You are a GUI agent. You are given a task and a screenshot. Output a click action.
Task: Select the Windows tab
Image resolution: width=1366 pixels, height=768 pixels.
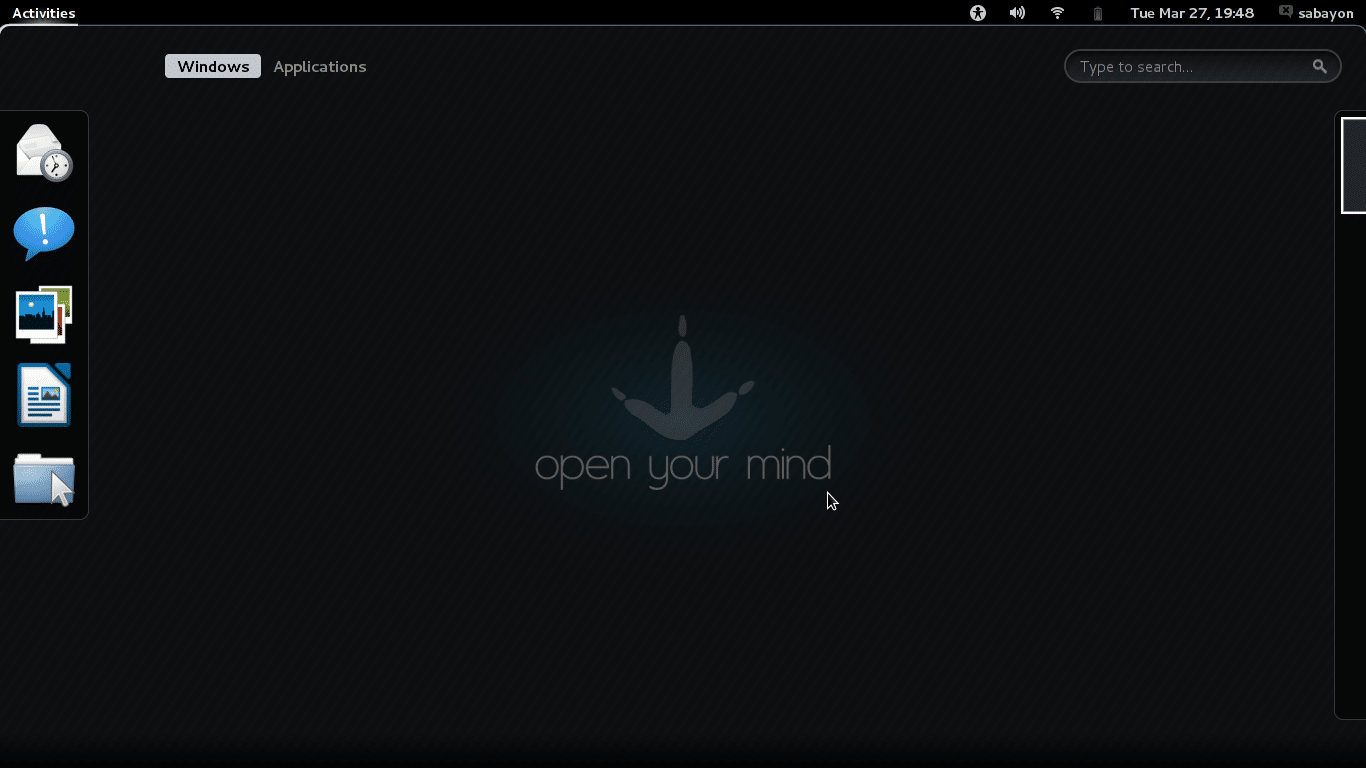click(213, 66)
